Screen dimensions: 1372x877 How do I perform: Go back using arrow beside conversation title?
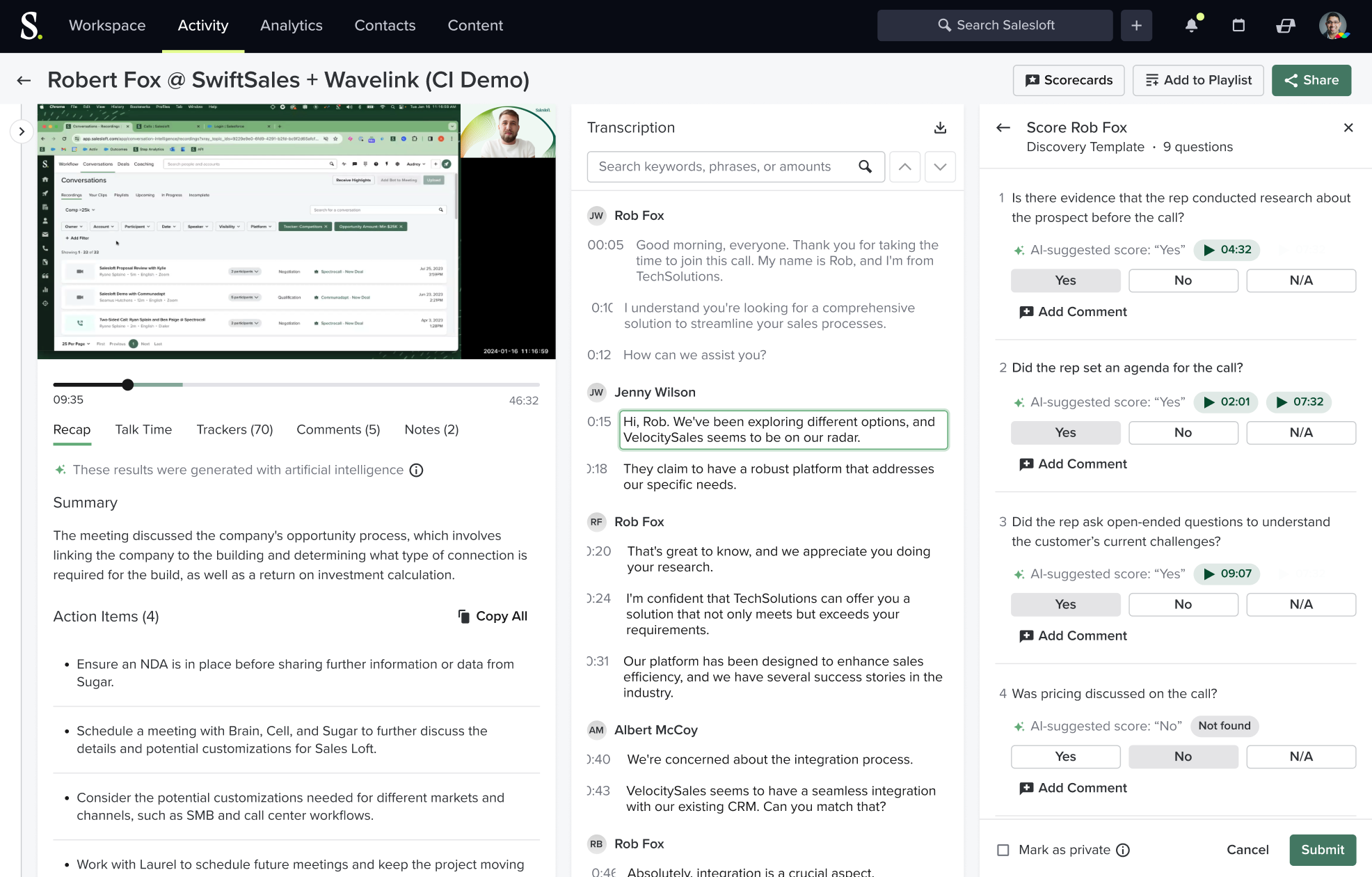(x=24, y=80)
